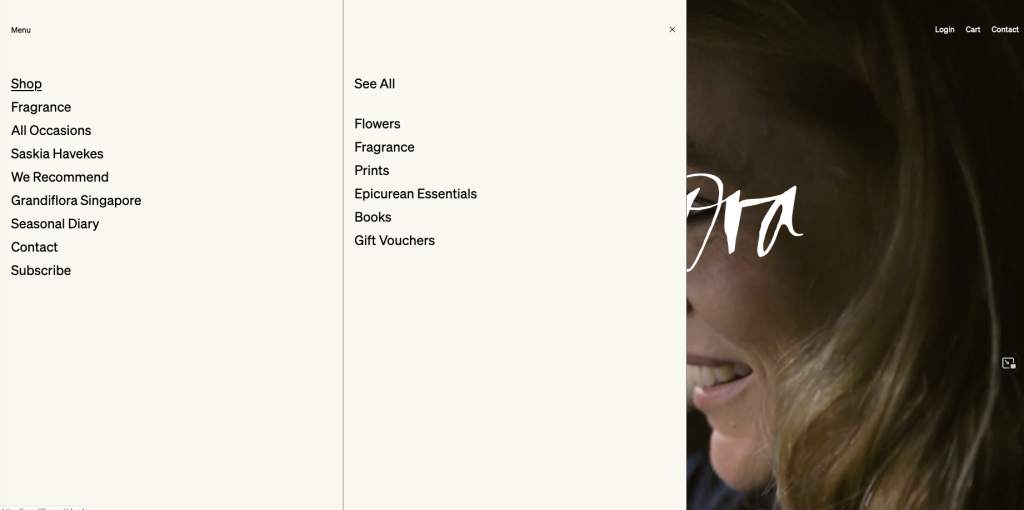
Task: Close the menu with the X icon
Action: [x=672, y=29]
